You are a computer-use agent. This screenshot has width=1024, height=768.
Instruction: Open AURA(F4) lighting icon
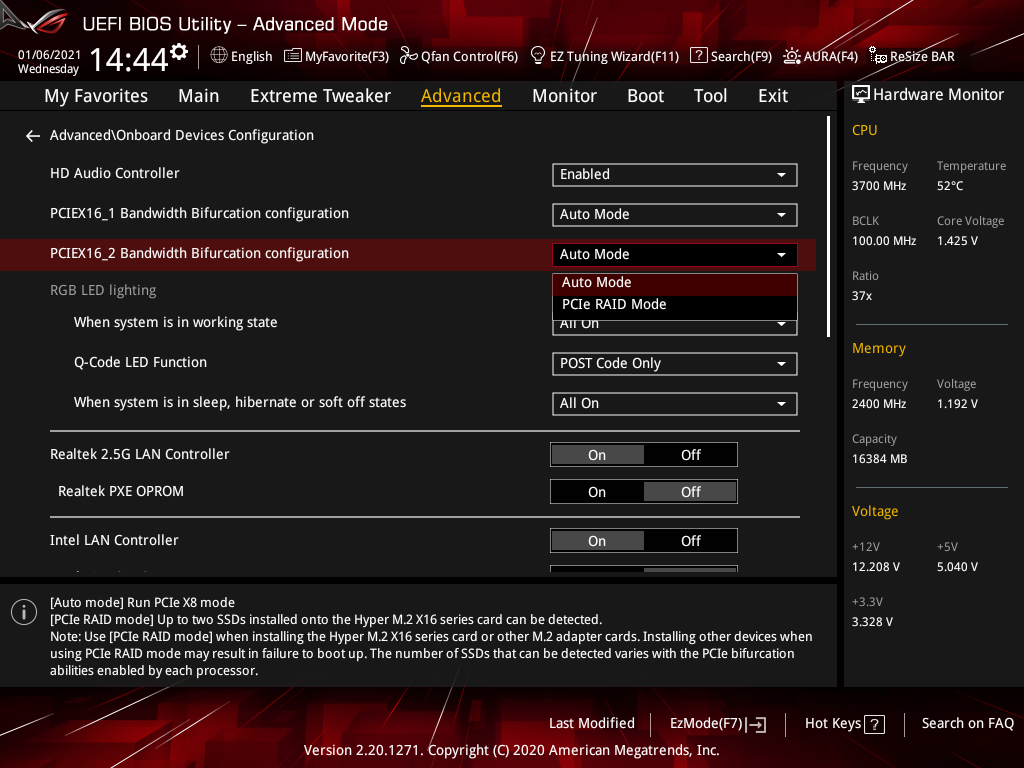click(x=792, y=56)
